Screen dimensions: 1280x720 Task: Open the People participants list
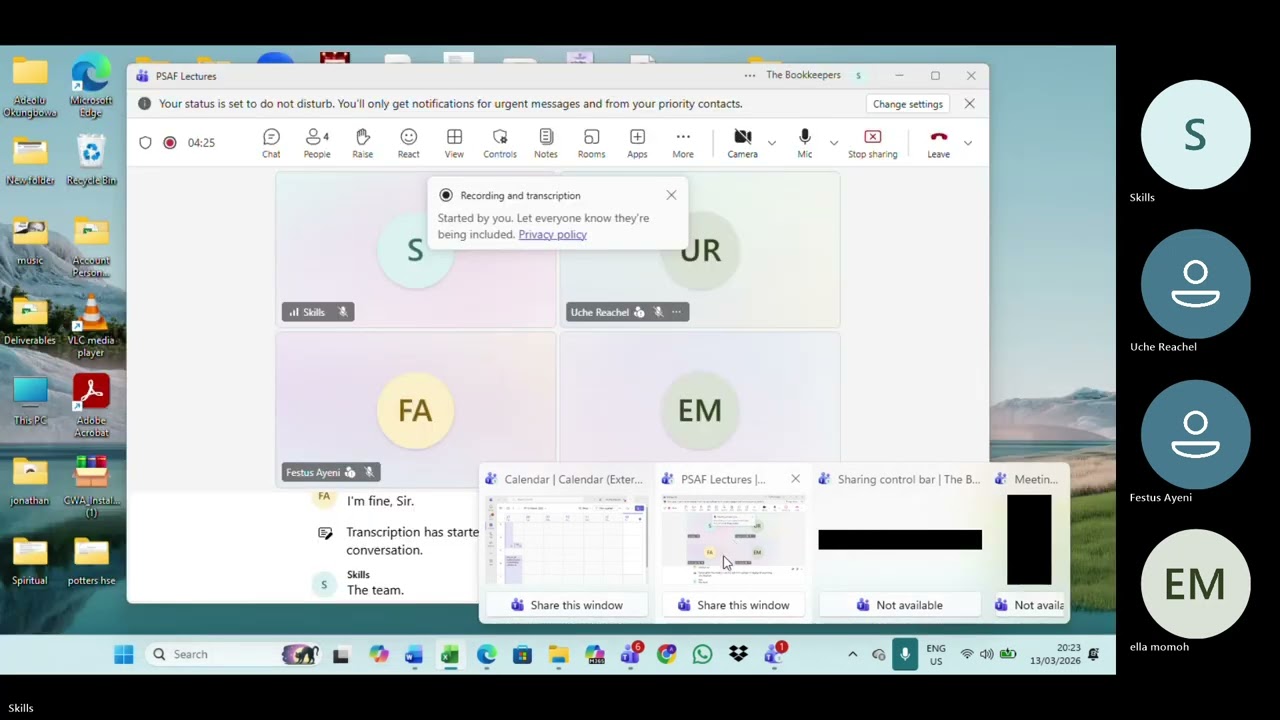pyautogui.click(x=317, y=143)
